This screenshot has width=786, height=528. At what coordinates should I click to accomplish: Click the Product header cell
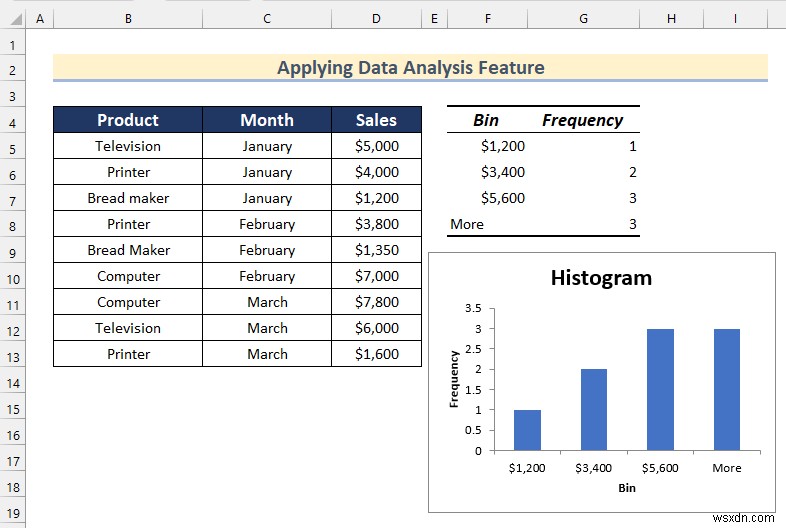128,120
